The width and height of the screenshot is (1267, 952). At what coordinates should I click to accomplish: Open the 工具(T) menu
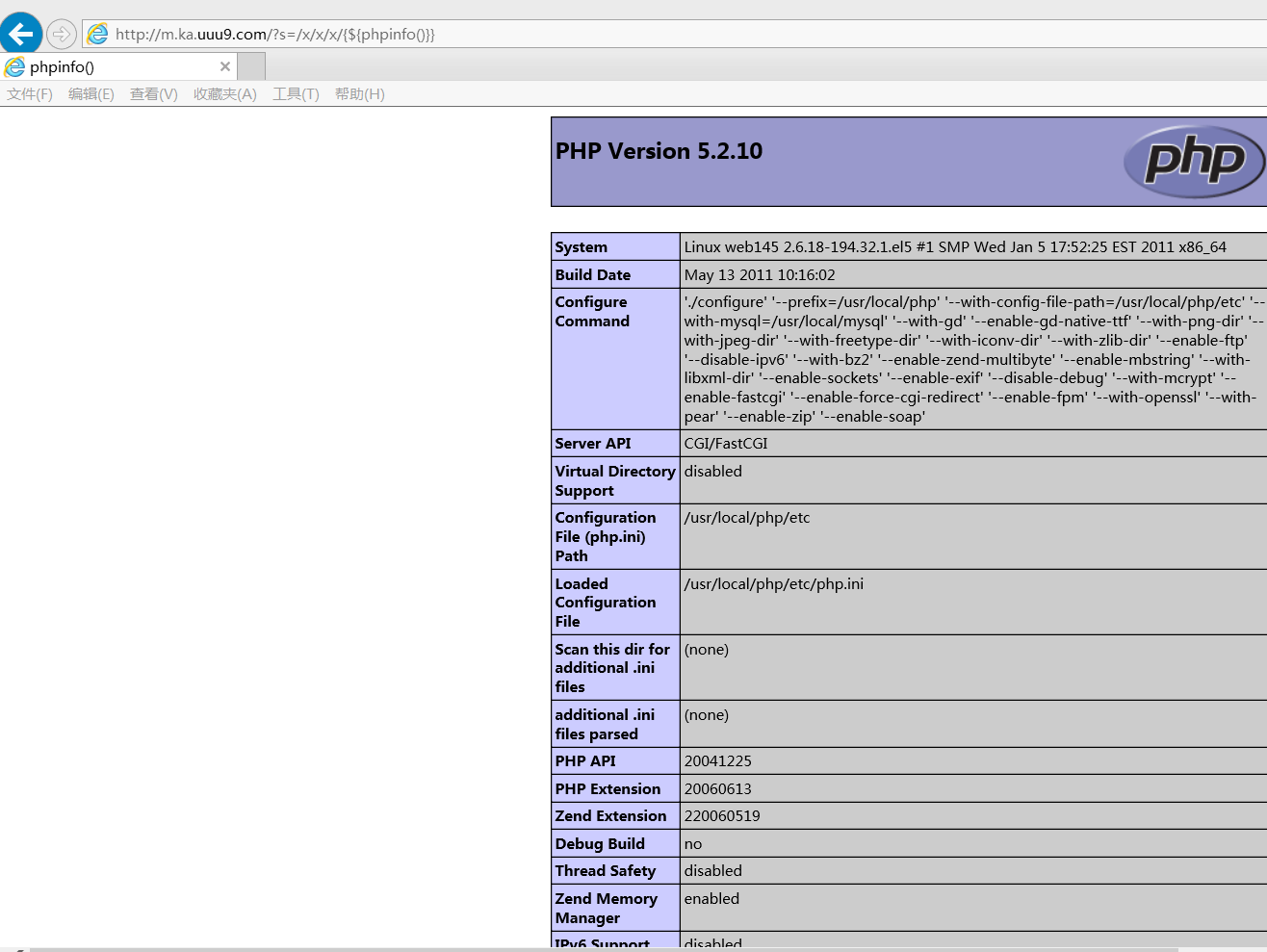pos(296,94)
